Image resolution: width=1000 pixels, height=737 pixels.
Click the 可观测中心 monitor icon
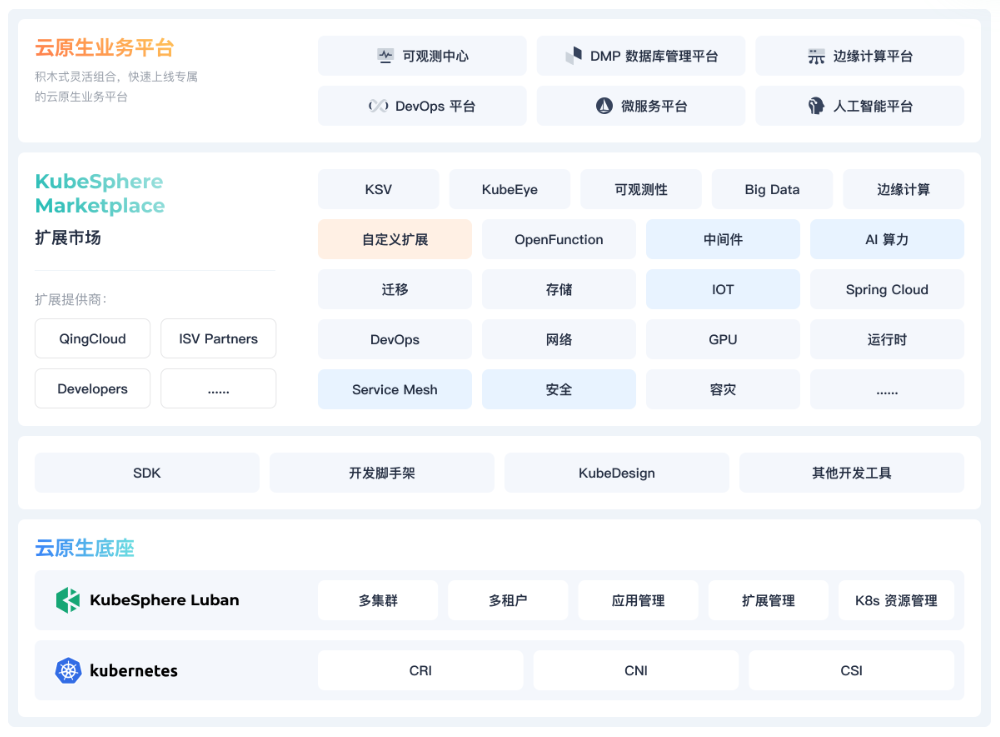385,56
